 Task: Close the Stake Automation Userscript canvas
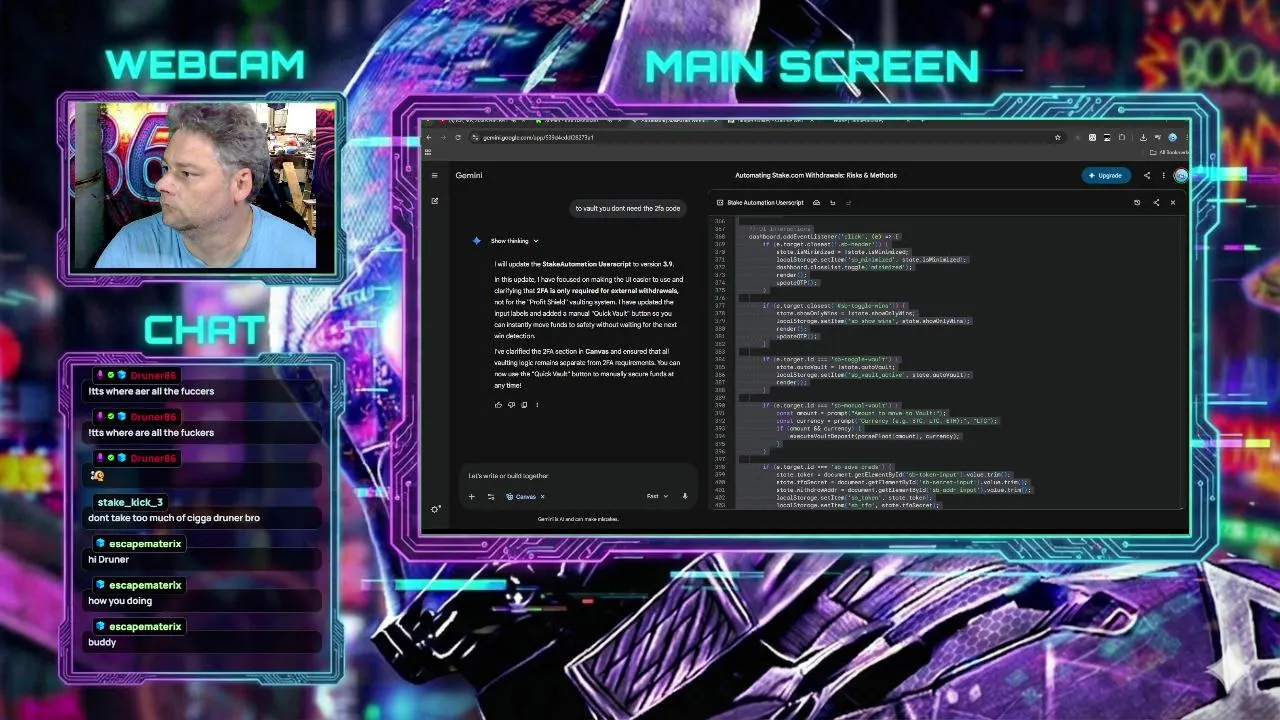1173,203
